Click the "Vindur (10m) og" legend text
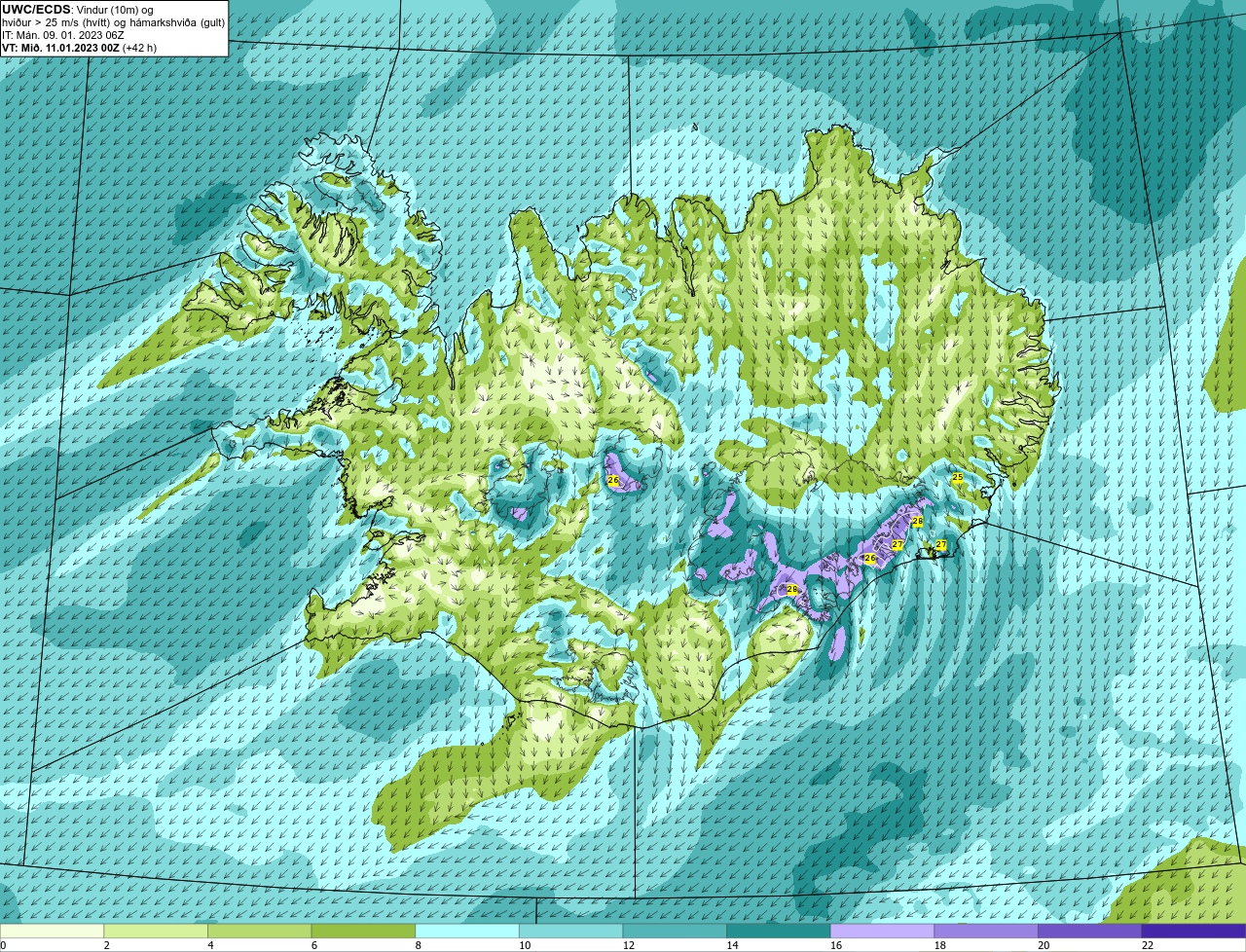The image size is (1246, 952). point(115,10)
